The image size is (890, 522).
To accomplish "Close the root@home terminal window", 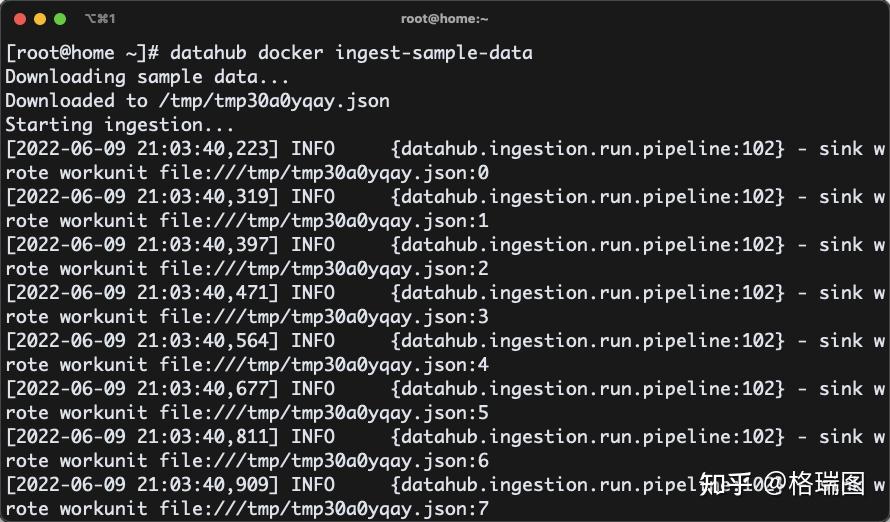I will coord(20,19).
